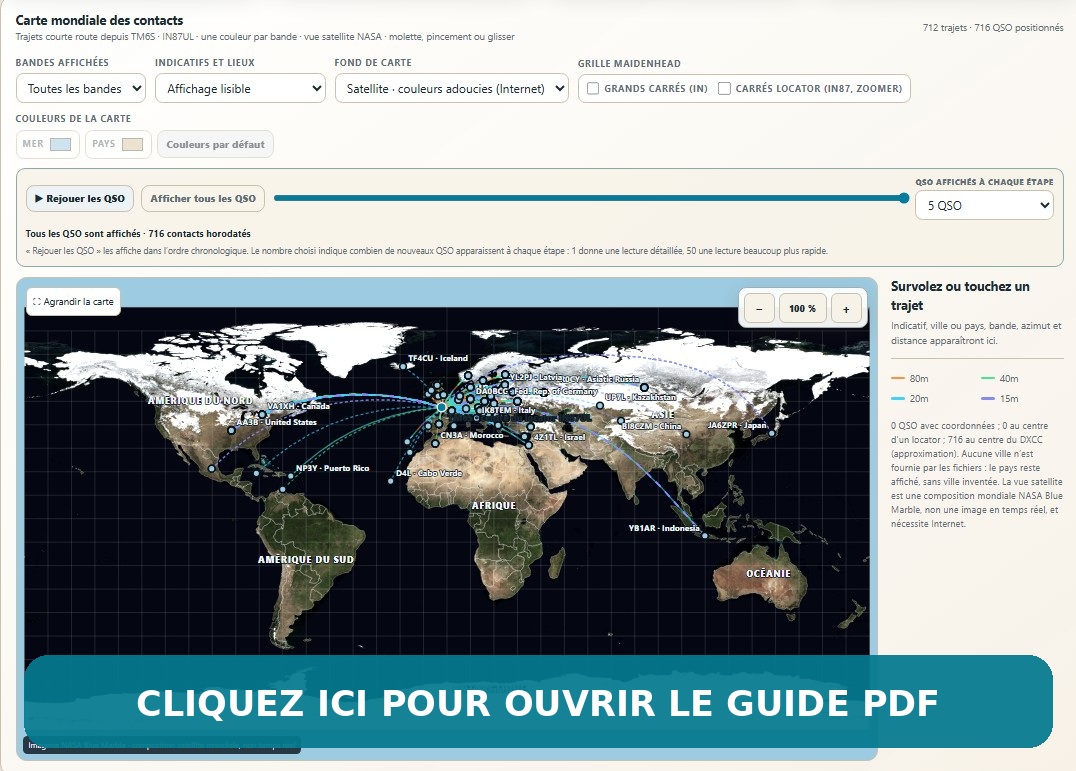Click Rejouer les QSO play button
The image size is (1076, 771).
point(80,198)
